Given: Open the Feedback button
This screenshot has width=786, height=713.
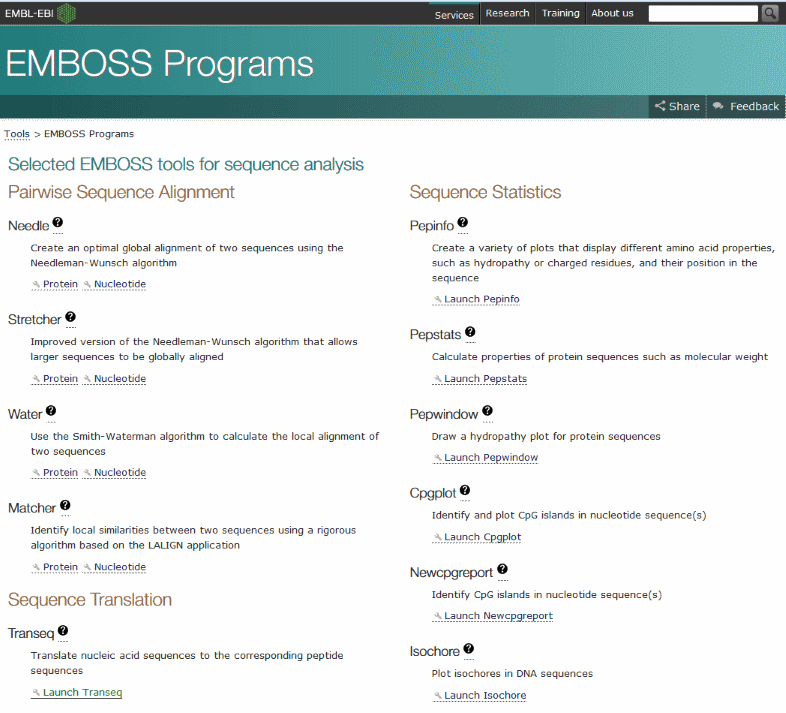Looking at the screenshot, I should [745, 106].
